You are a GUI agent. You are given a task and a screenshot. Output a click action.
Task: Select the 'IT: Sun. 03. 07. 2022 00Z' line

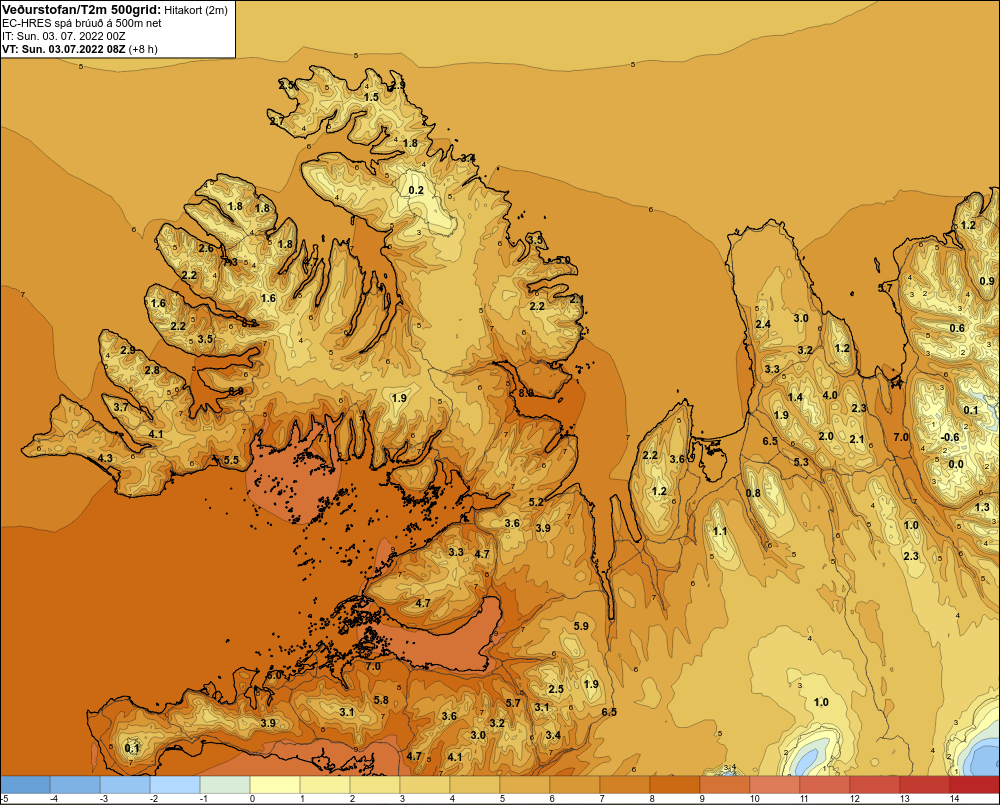64,36
